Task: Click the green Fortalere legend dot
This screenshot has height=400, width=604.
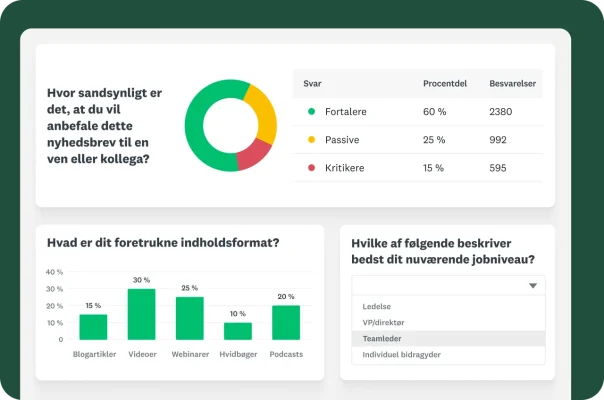Action: [x=311, y=111]
